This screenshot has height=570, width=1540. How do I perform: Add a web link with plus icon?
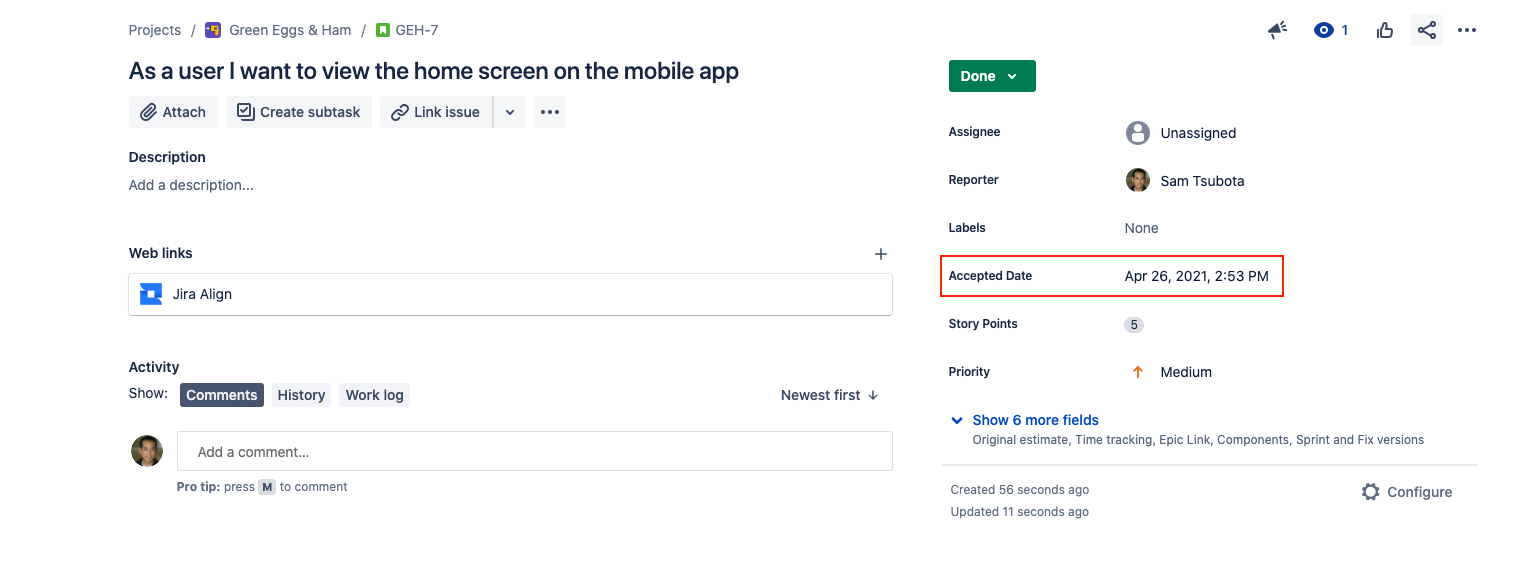point(881,254)
